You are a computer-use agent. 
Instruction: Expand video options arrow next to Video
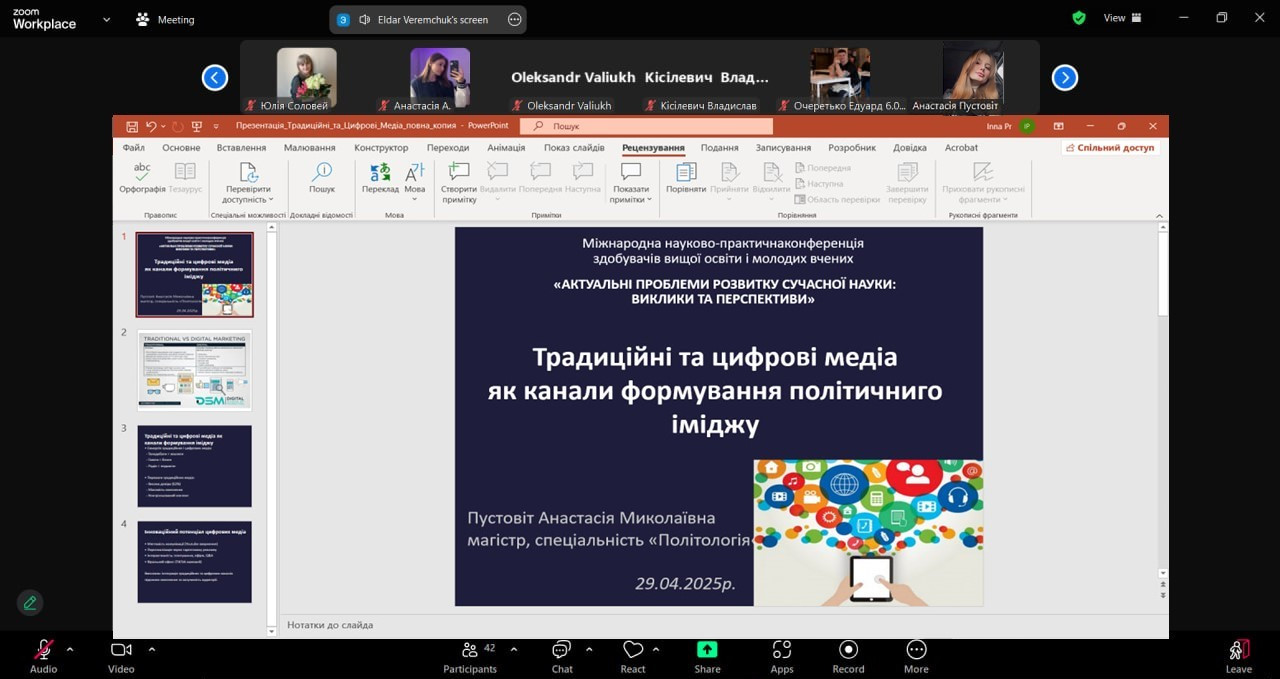coord(152,649)
